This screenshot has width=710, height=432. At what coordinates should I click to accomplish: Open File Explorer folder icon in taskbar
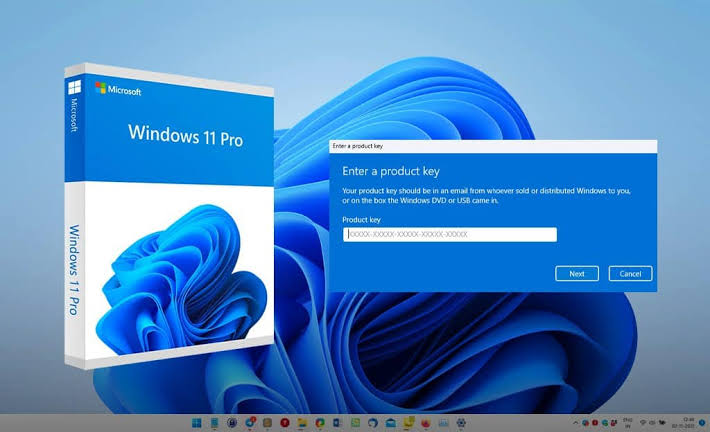pyautogui.click(x=302, y=423)
